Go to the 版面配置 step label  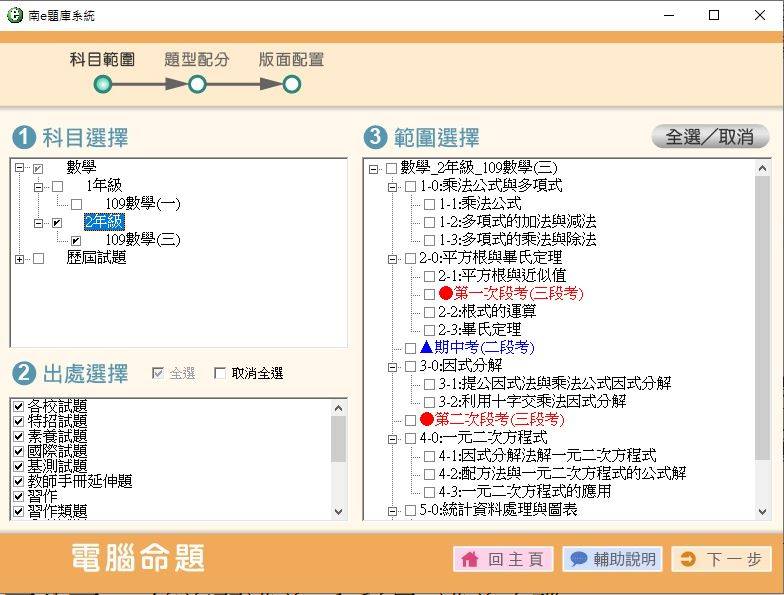pos(291,60)
